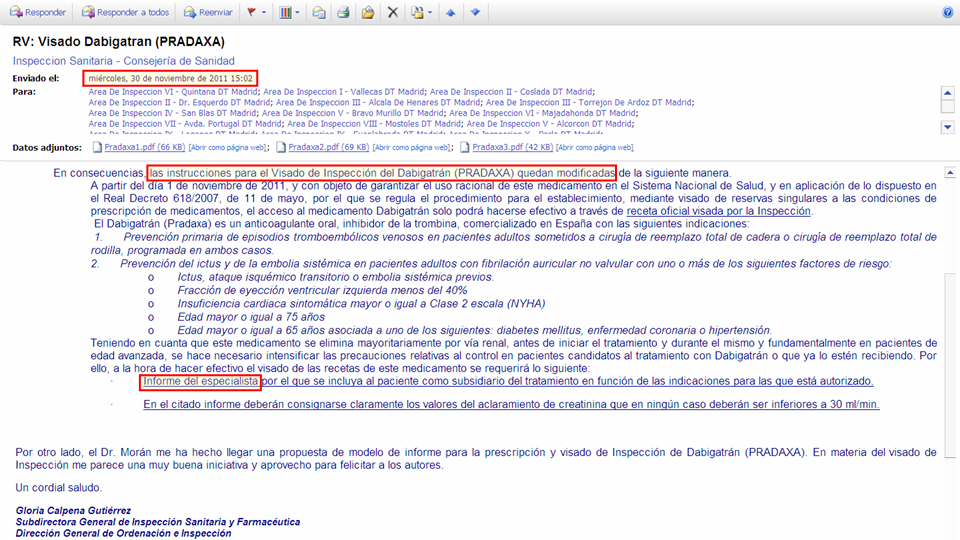Click the recipients list scroll-up arrow

tap(948, 93)
